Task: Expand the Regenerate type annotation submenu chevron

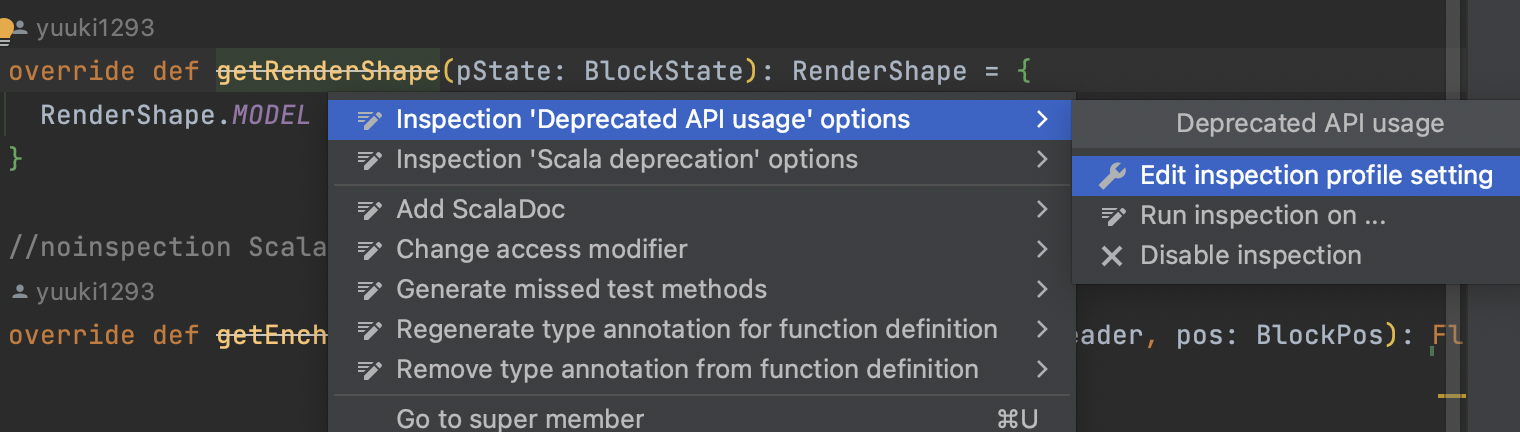Action: click(x=1042, y=329)
